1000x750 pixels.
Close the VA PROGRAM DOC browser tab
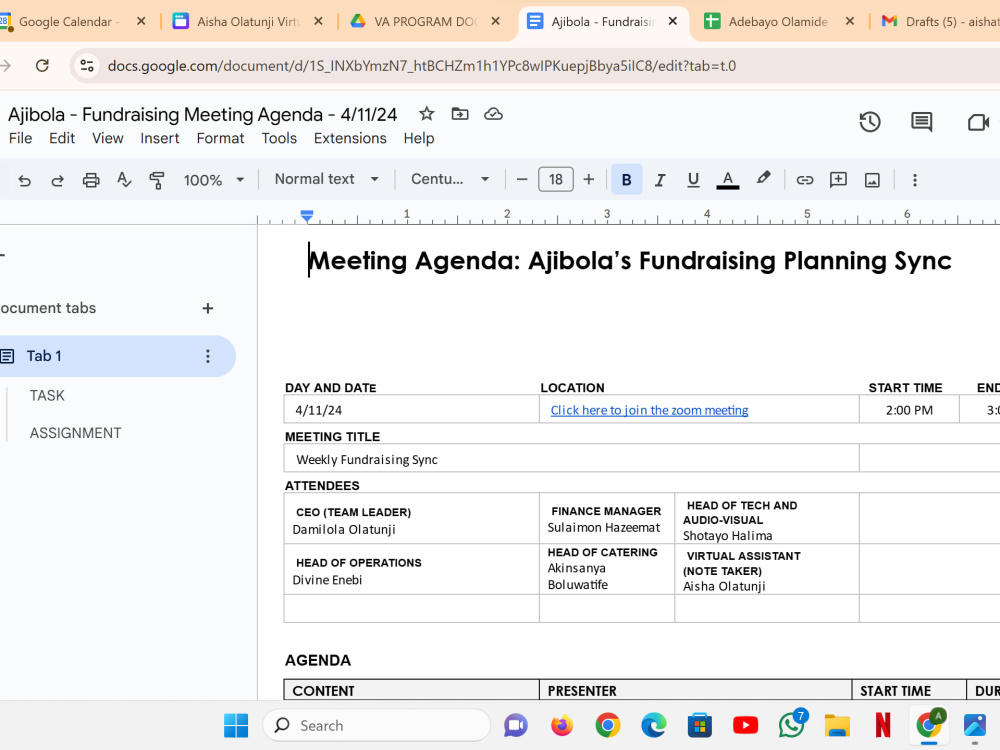(495, 21)
